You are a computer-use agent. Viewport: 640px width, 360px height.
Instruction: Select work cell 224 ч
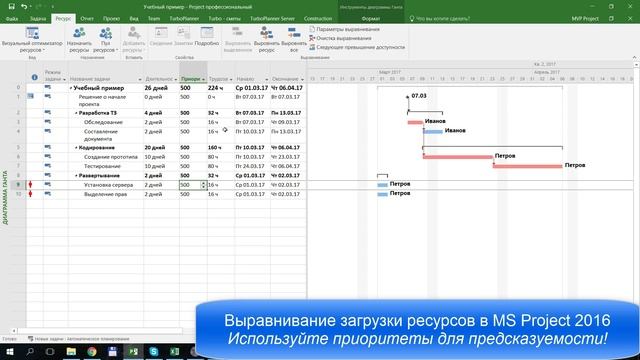click(x=221, y=88)
